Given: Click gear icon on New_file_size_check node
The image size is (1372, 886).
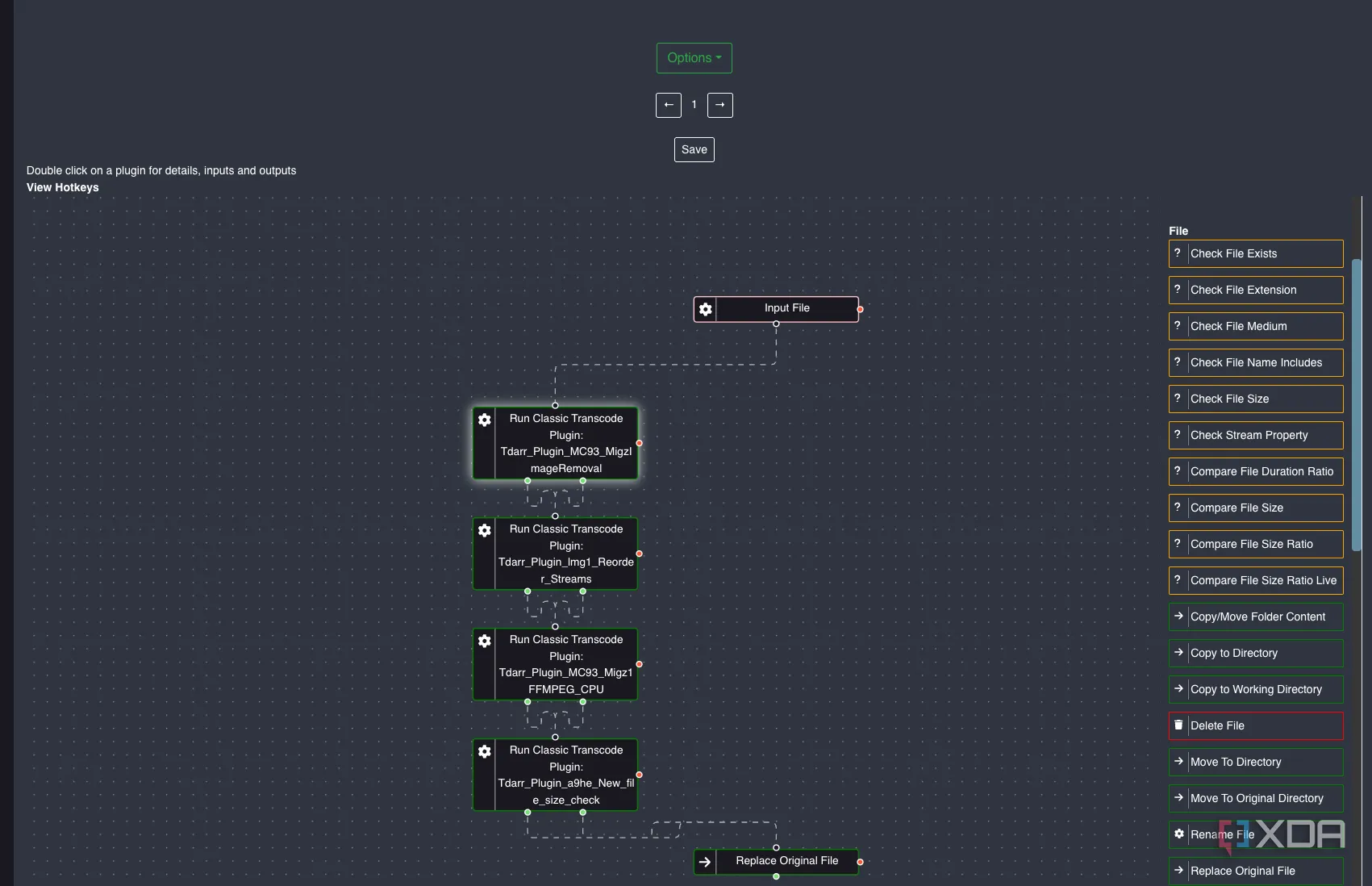Looking at the screenshot, I should (x=485, y=751).
